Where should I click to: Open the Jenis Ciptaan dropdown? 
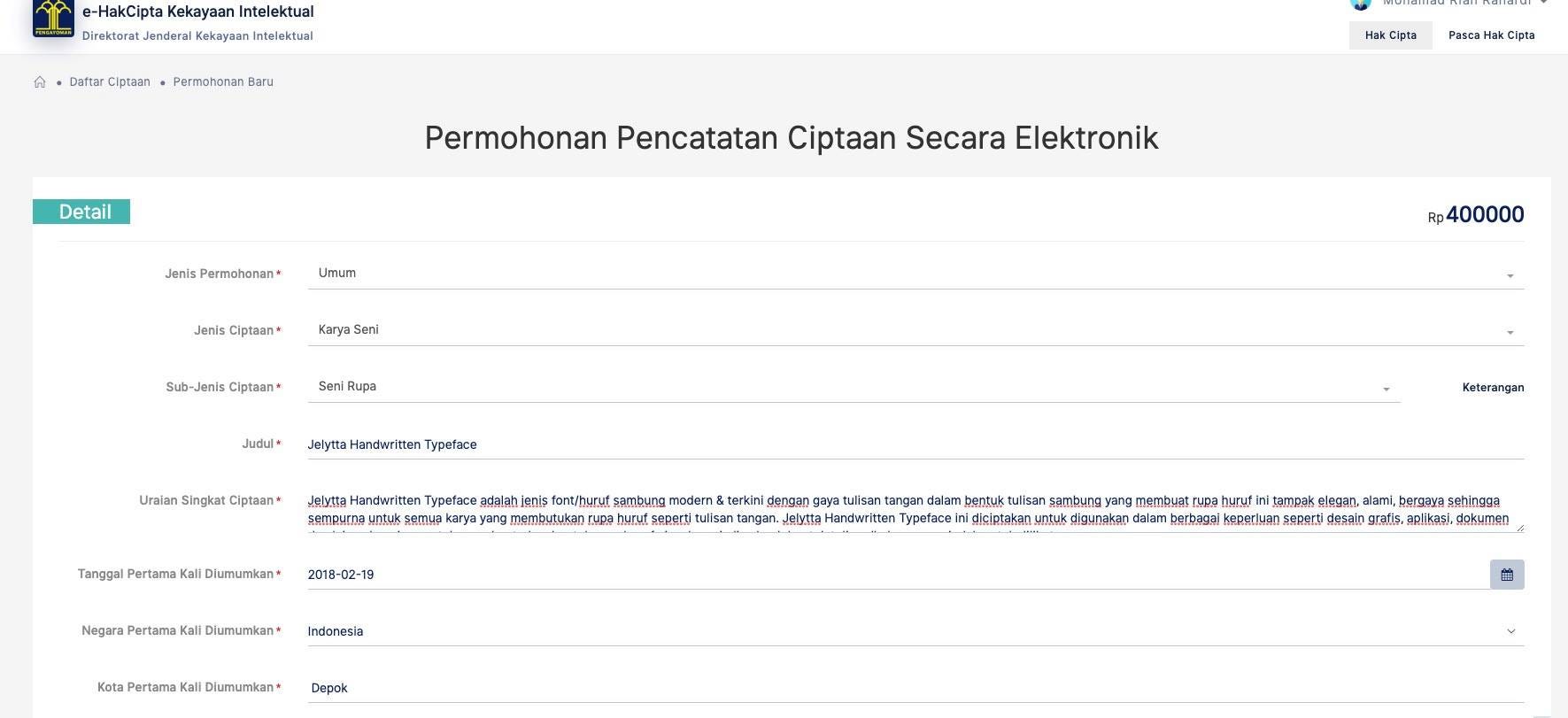[x=1510, y=332]
